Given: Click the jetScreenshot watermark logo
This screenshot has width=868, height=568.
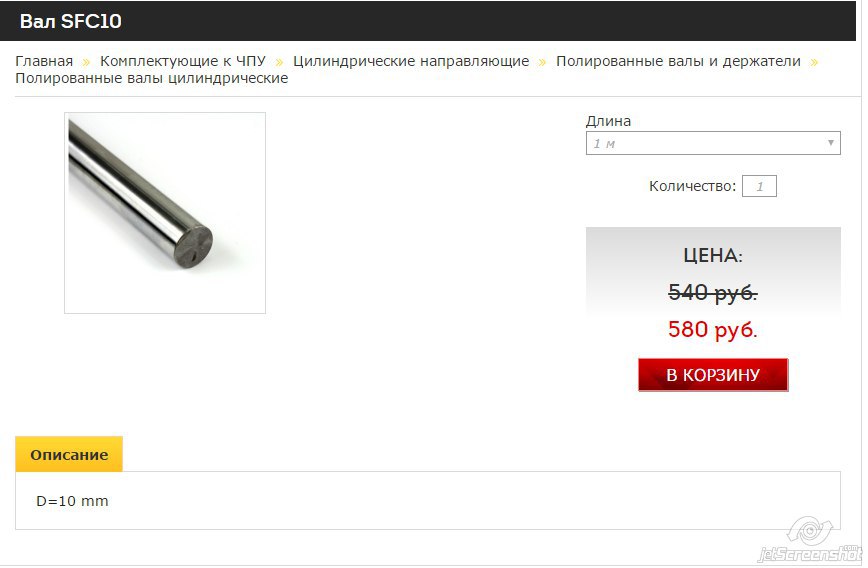Looking at the screenshot, I should (812, 540).
